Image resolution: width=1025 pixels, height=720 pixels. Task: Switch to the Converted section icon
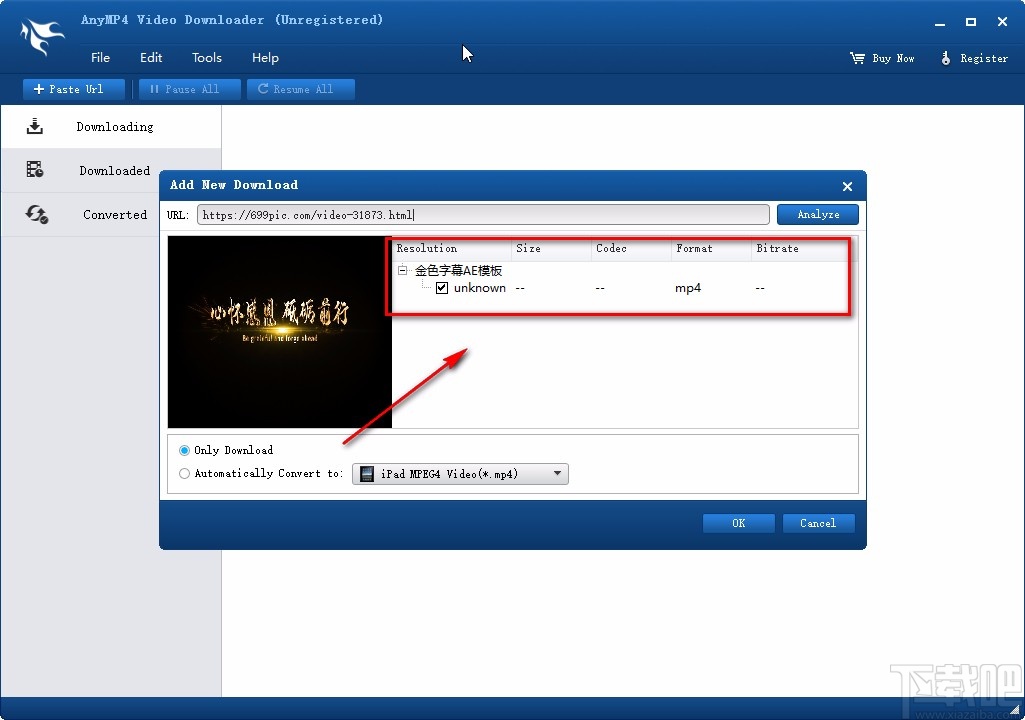pyautogui.click(x=35, y=214)
